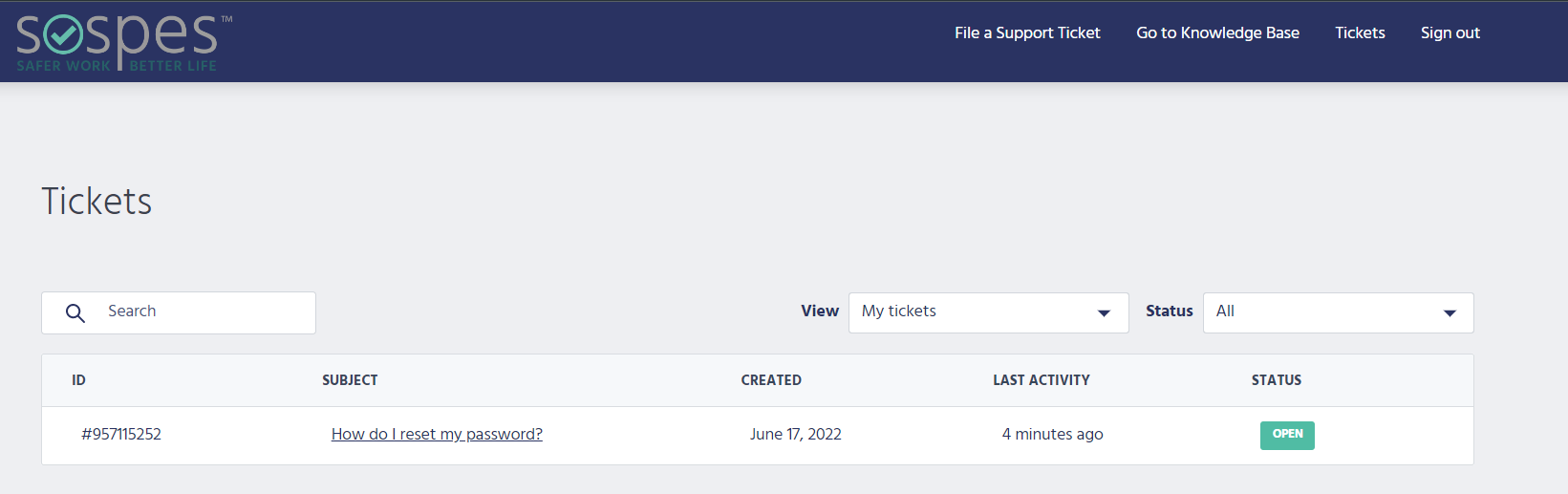Click the green checkmark in logo

[64, 37]
